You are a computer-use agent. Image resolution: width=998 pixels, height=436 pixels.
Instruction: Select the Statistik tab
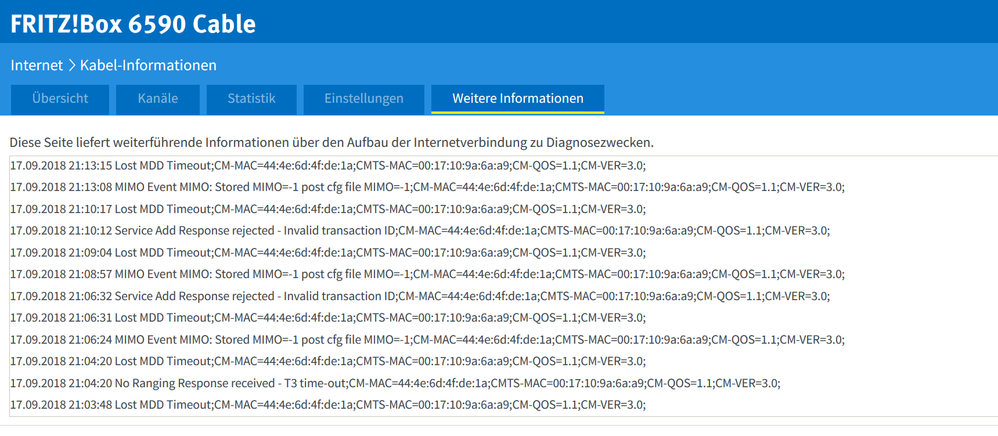coord(251,99)
